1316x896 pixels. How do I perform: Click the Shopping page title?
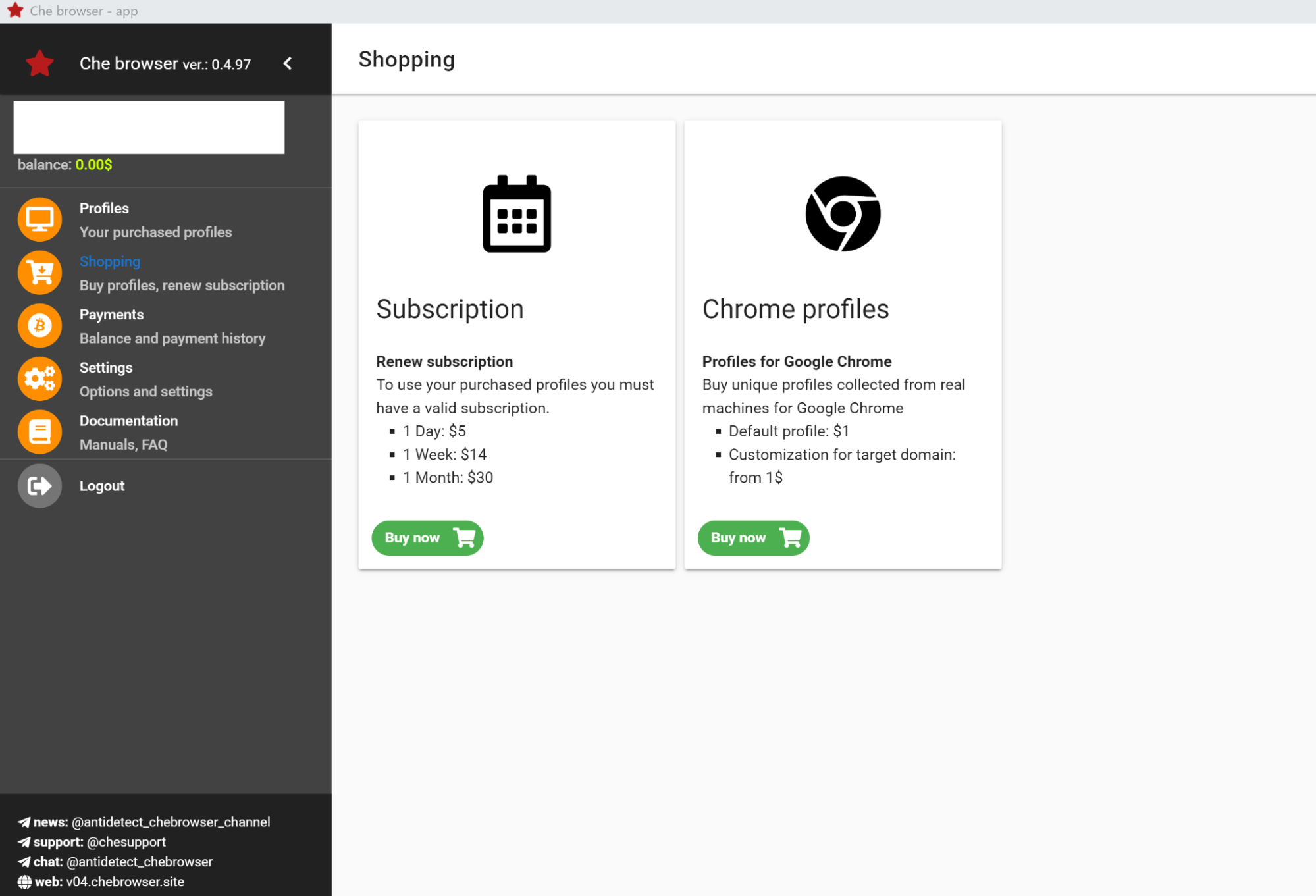click(406, 59)
